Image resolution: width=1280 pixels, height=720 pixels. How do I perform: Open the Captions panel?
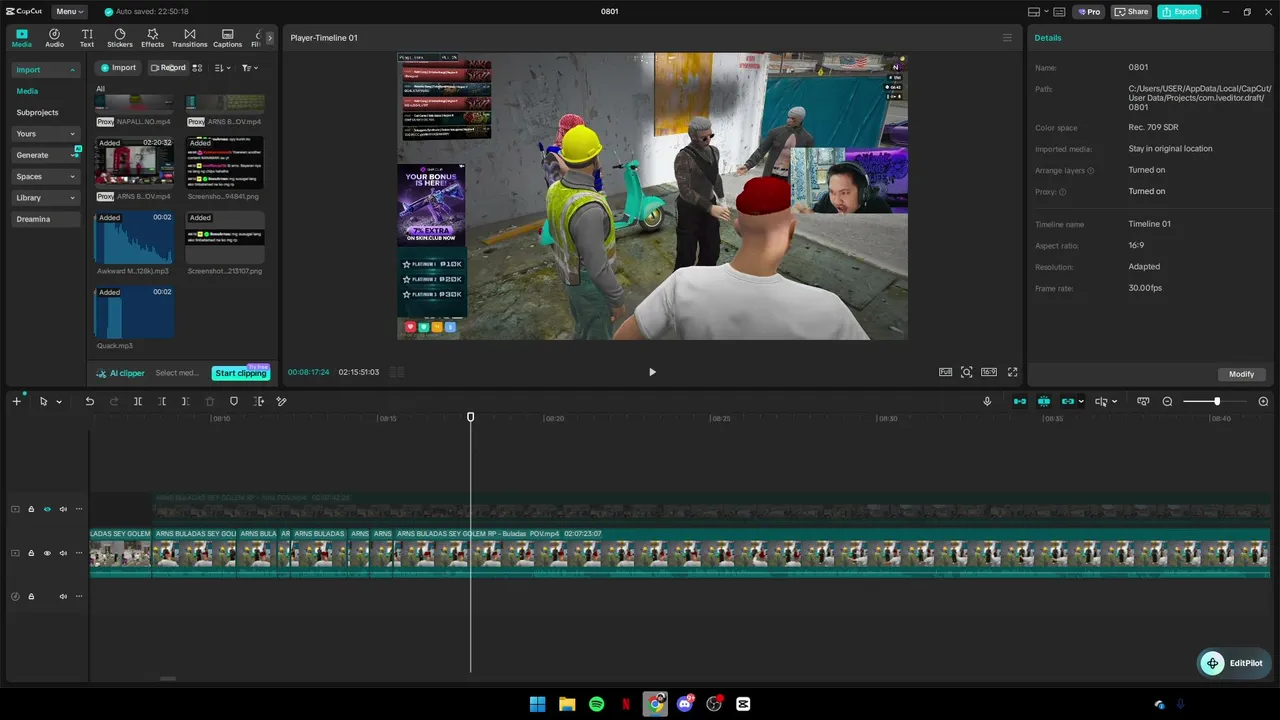227,38
